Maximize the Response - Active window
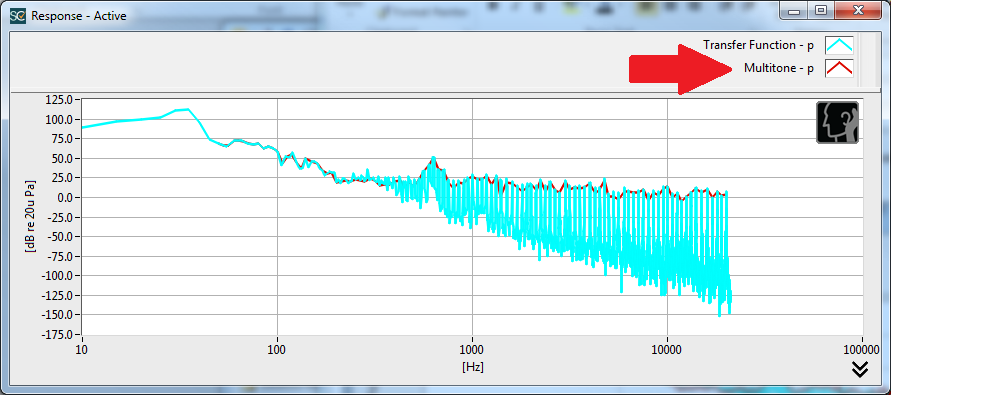Image resolution: width=1008 pixels, height=395 pixels. click(821, 10)
